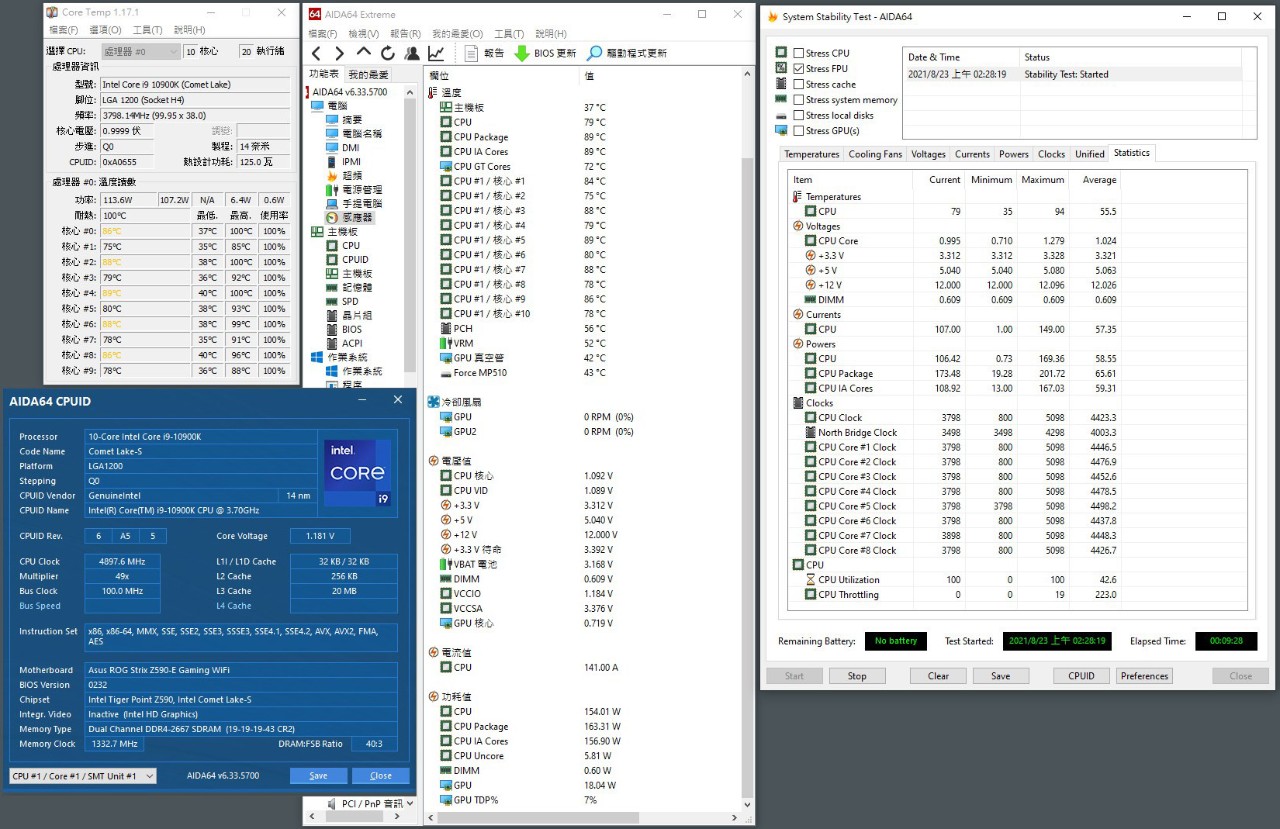Click Clear button in Stability Test
Screen dimensions: 1280x829
point(938,676)
